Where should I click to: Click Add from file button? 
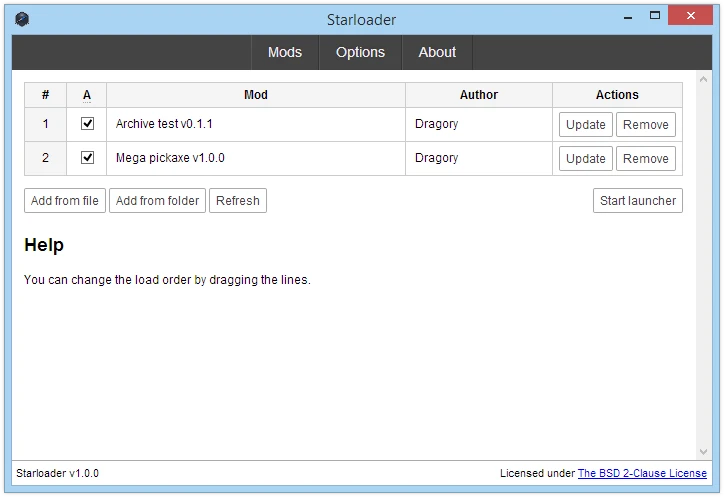coord(65,200)
